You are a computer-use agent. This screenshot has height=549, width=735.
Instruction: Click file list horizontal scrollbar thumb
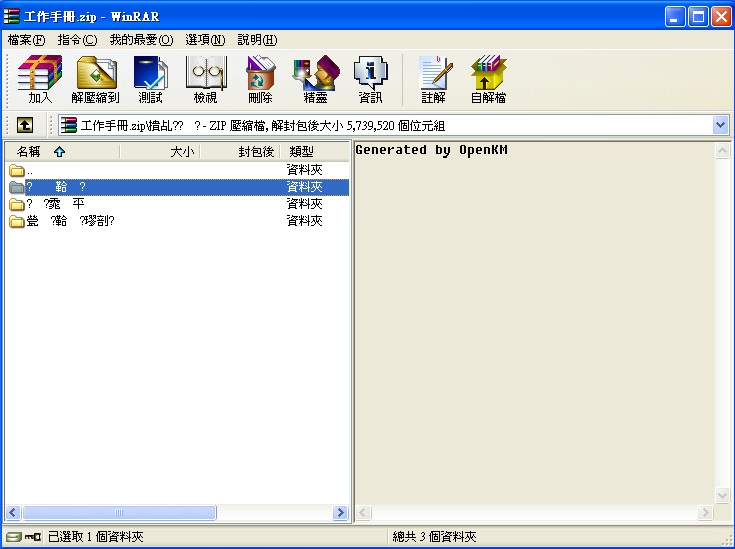[x=119, y=512]
